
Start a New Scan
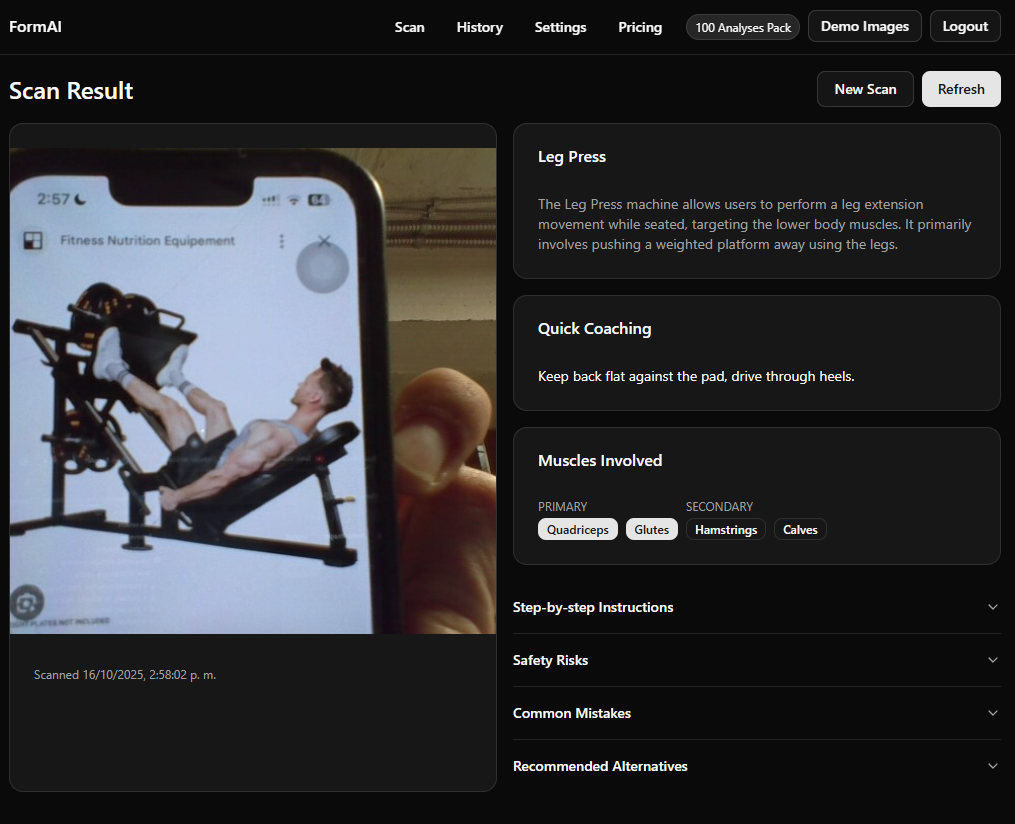(865, 89)
